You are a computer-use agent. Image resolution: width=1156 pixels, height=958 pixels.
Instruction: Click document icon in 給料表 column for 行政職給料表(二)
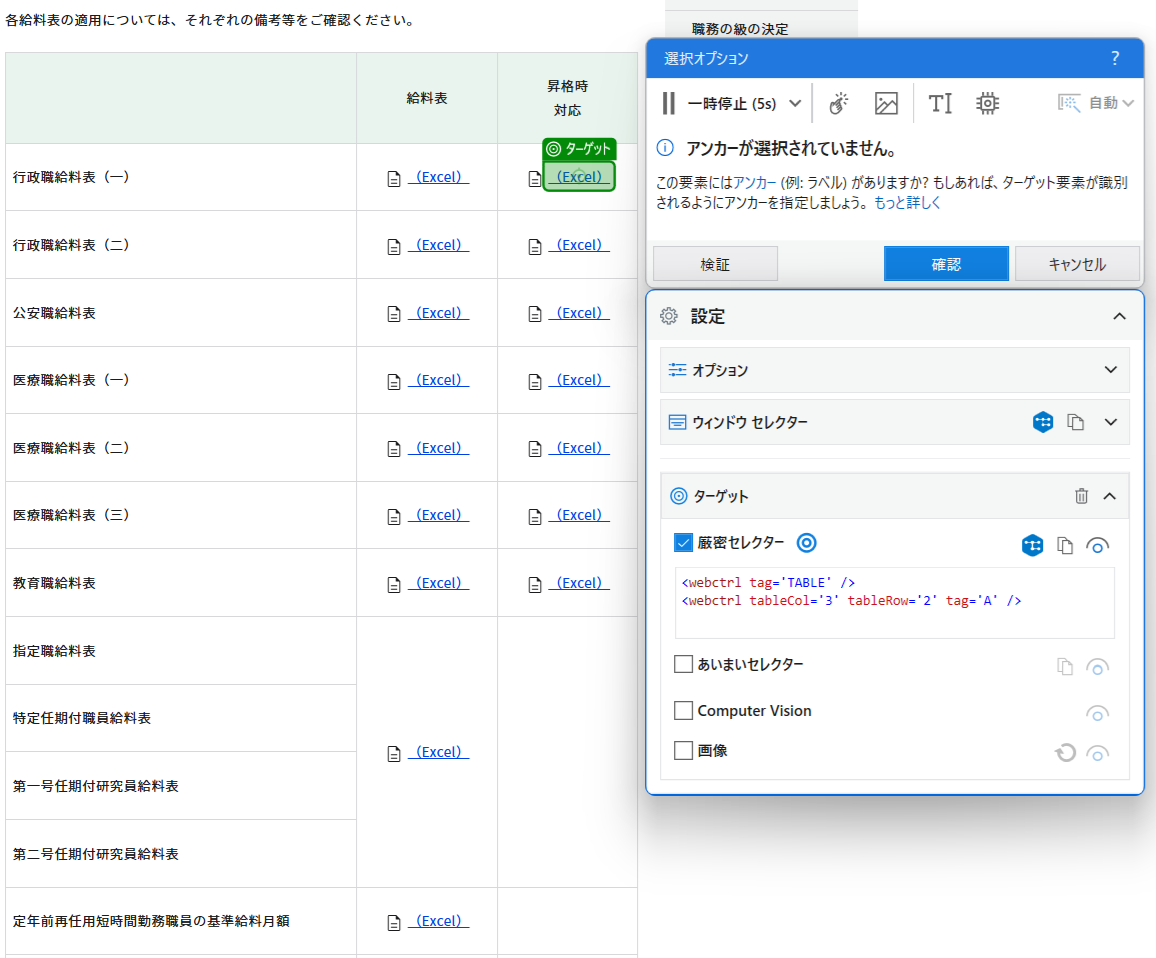[x=394, y=247]
